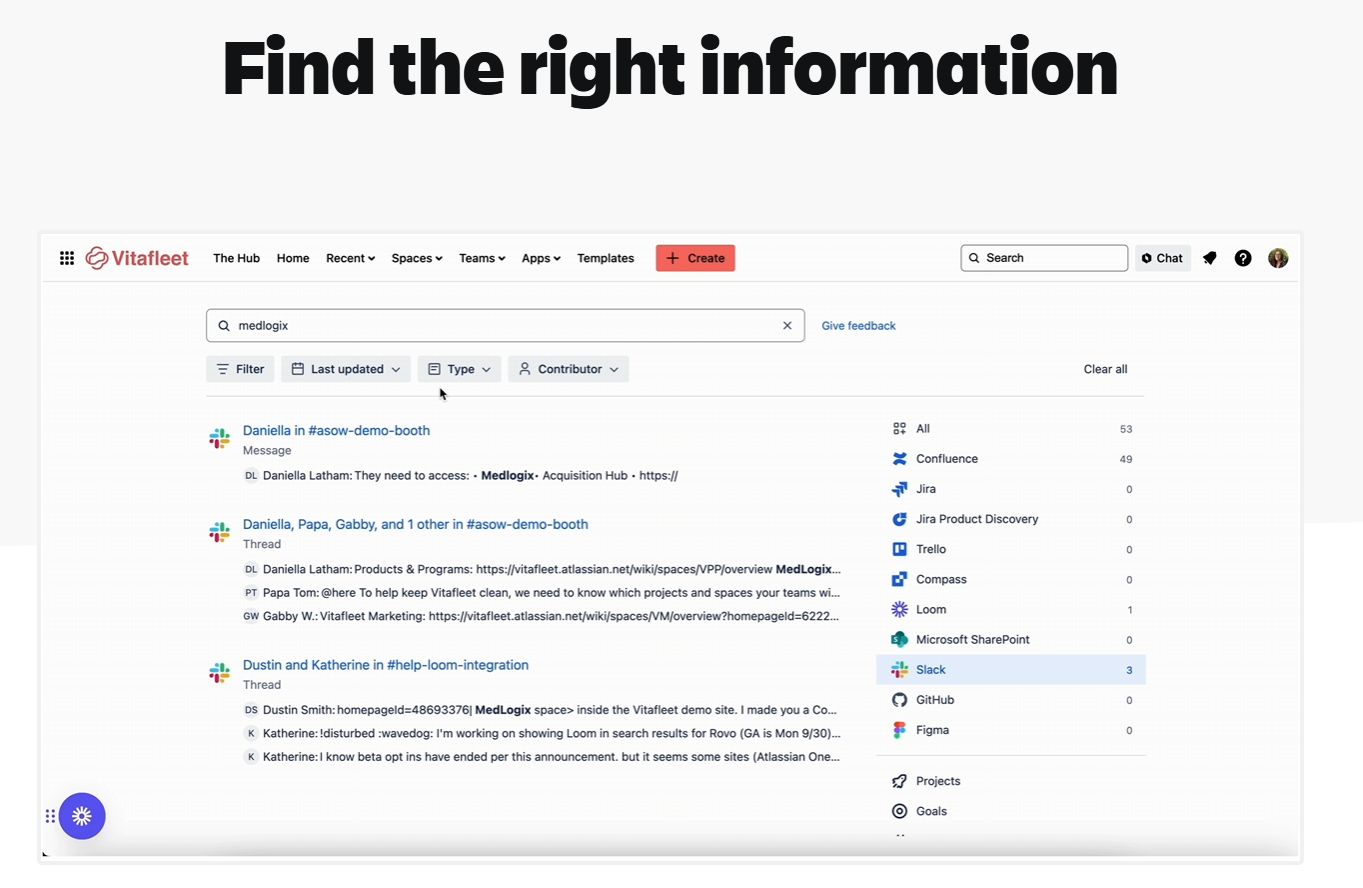Open Templates in the nav bar

(x=605, y=258)
